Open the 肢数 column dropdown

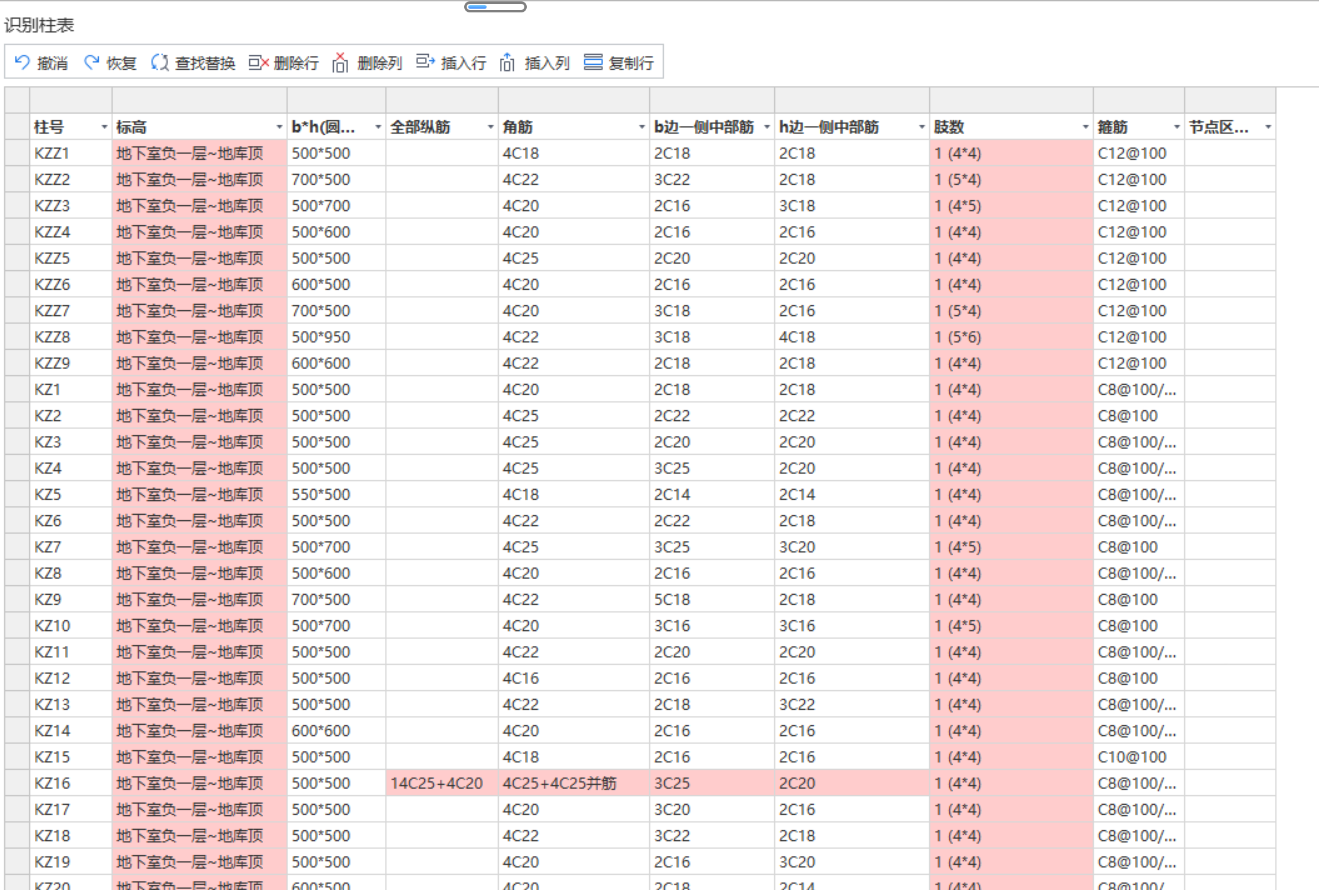[x=1085, y=128]
